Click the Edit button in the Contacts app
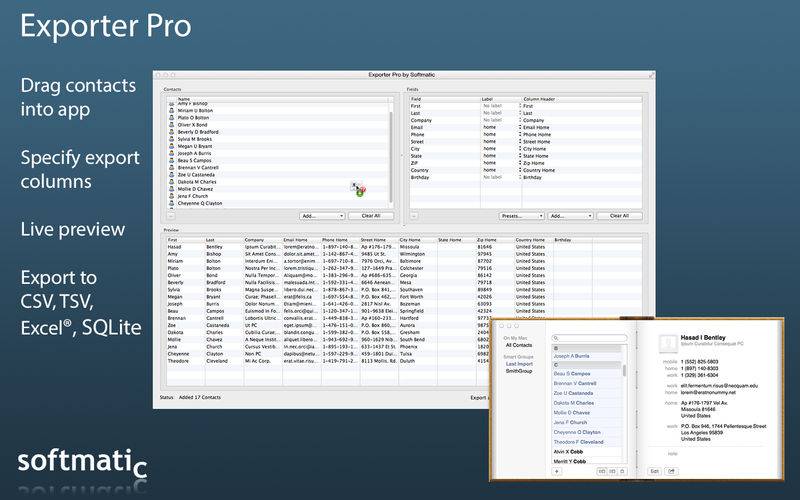The image size is (800, 500). click(654, 471)
